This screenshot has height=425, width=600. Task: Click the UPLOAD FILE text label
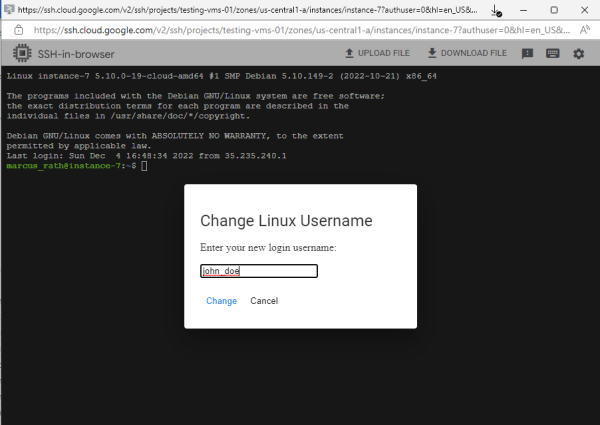coord(383,53)
